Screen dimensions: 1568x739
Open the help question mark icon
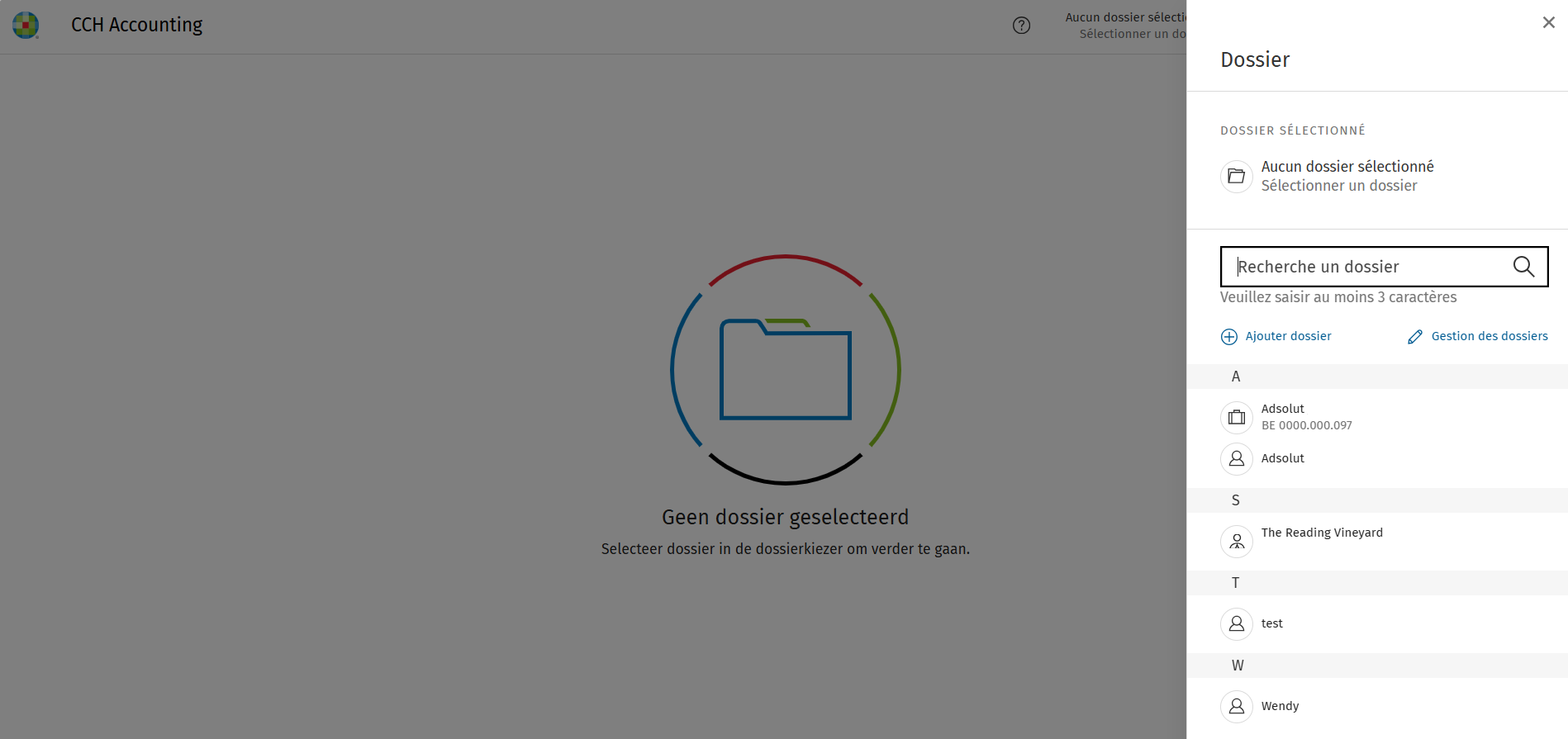[1021, 26]
